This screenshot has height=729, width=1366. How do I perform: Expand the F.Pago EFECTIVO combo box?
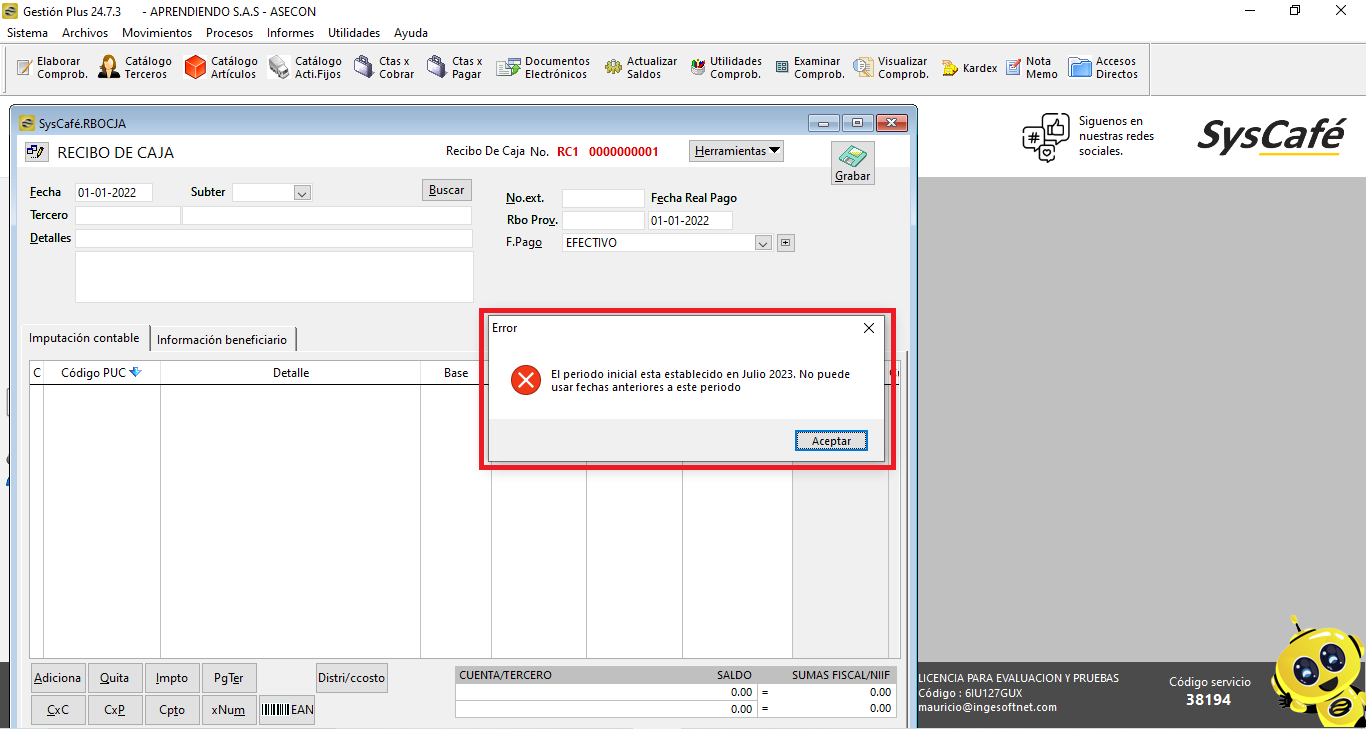pos(763,243)
